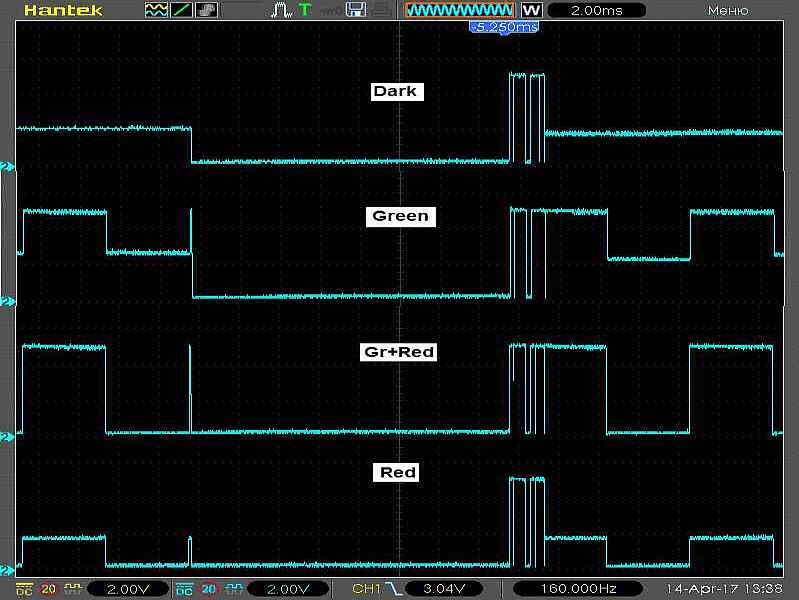Click the 2.00ms timebase readout

[x=597, y=10]
